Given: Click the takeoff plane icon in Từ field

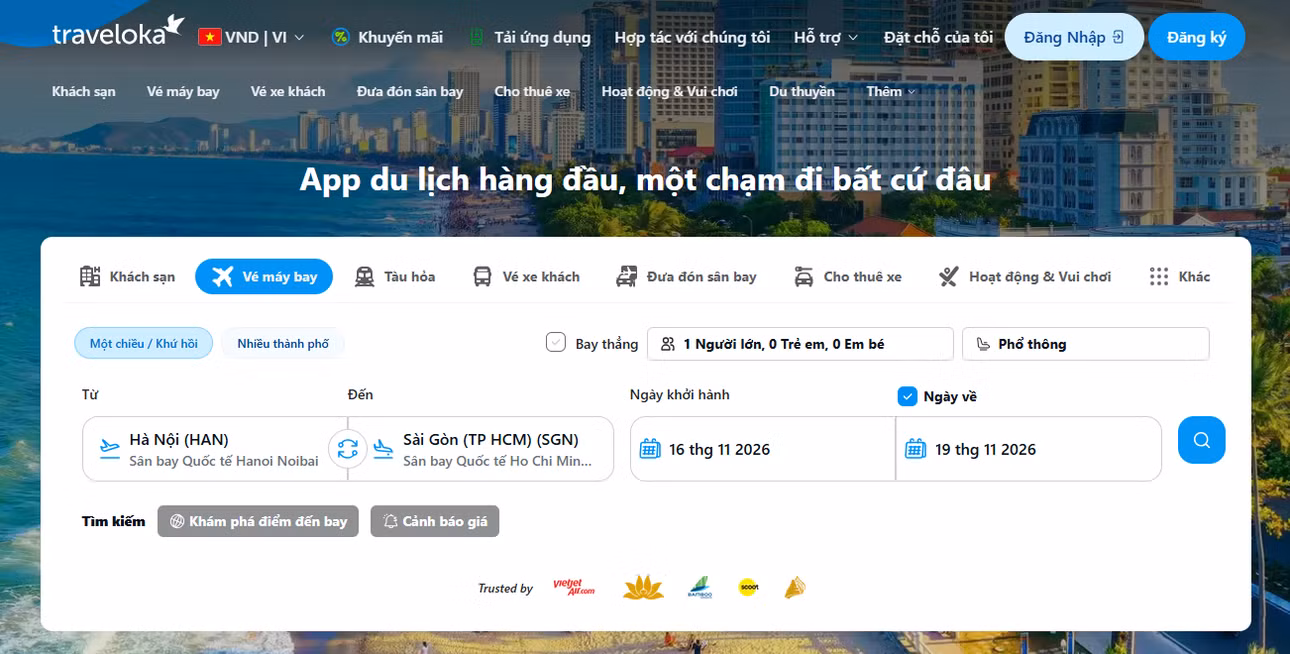Looking at the screenshot, I should point(110,448).
